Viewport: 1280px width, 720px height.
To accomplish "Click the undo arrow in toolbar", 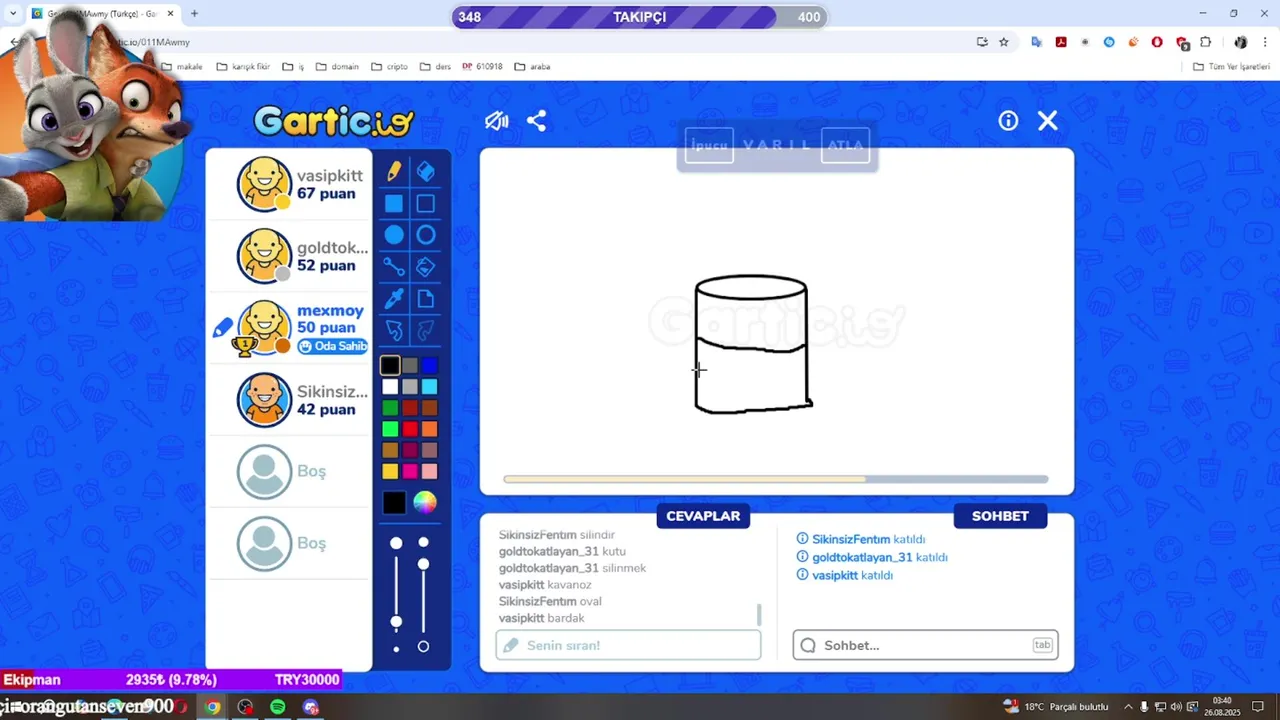I will click(x=394, y=330).
